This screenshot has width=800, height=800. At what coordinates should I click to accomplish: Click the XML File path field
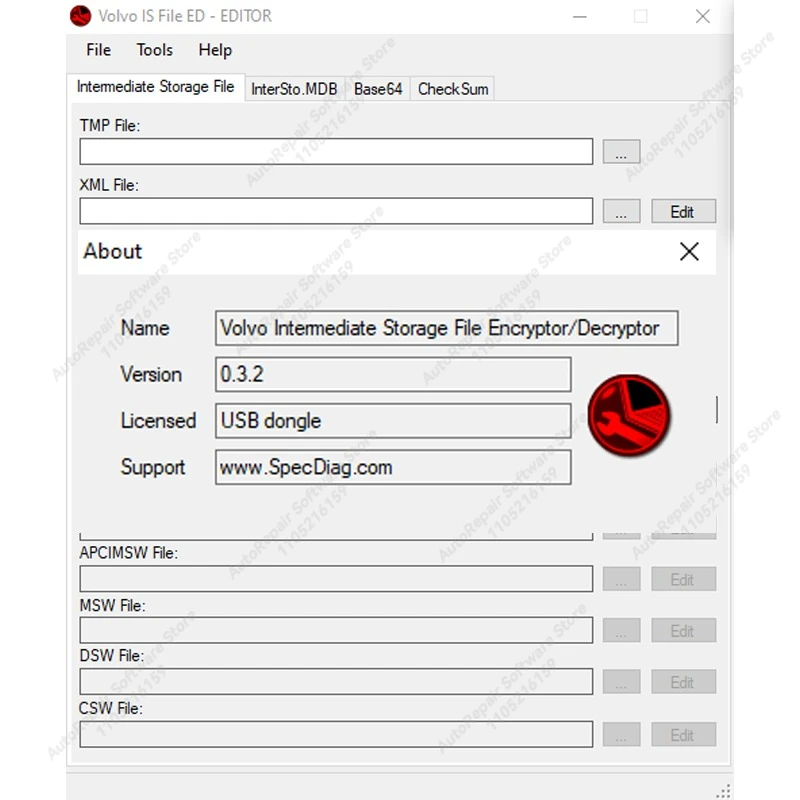click(x=336, y=211)
